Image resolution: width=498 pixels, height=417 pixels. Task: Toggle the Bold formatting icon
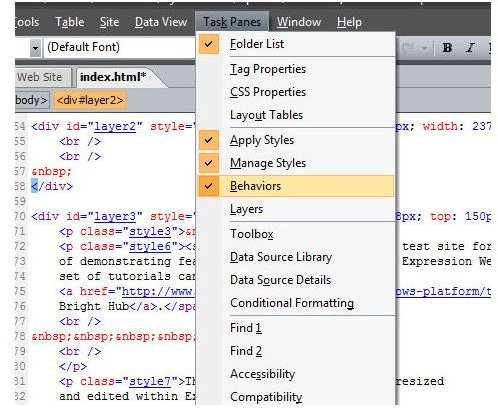click(447, 48)
